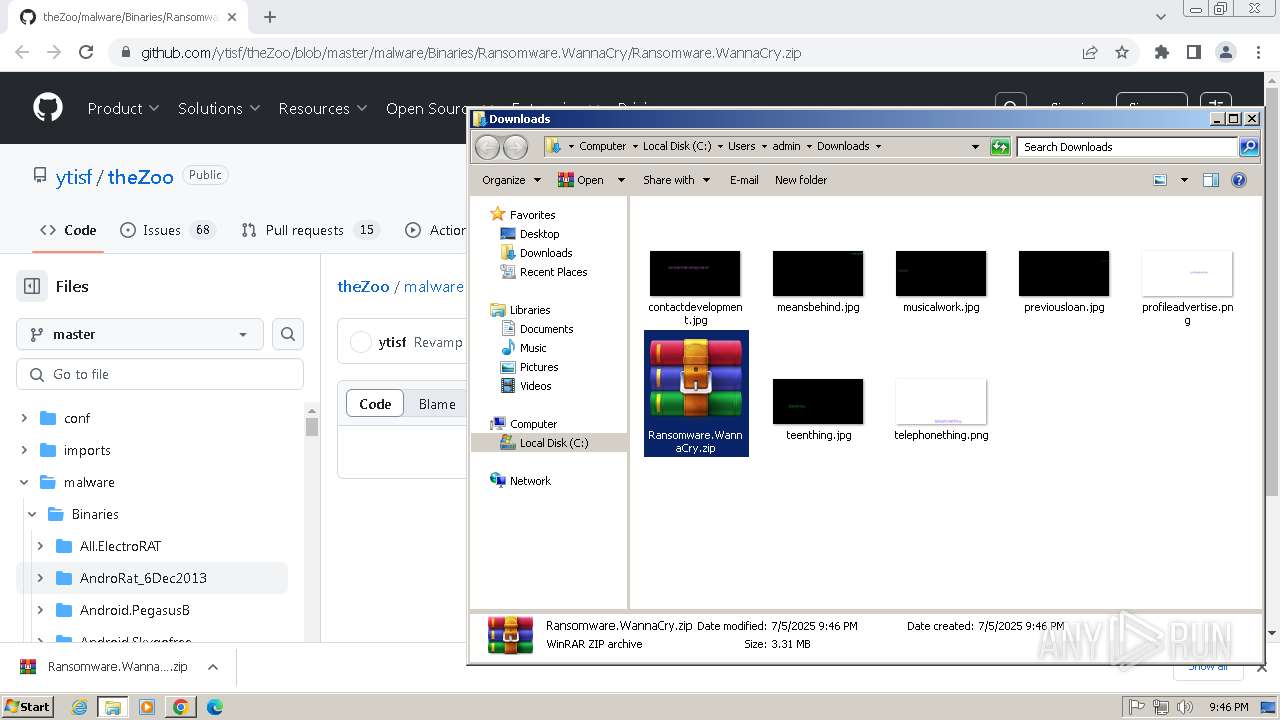Open the Share with menu
Screen dimensions: 1280x720
676,180
